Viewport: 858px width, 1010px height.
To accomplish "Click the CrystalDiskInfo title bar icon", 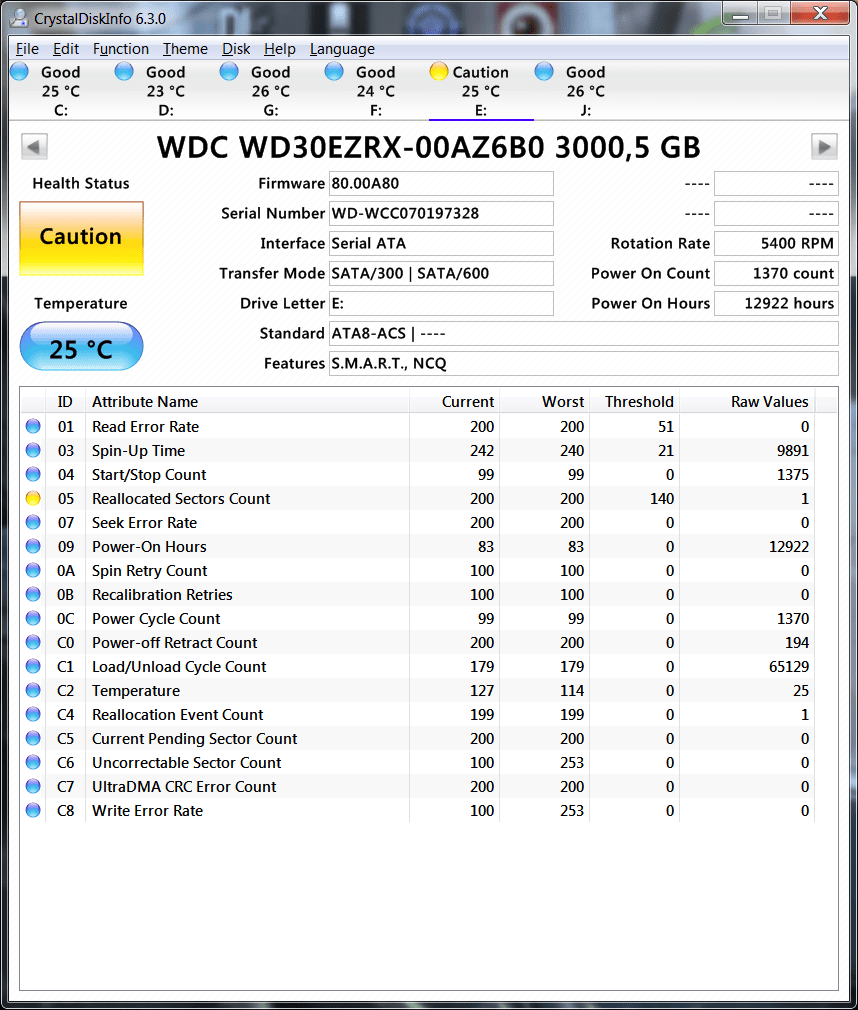I will (20, 17).
